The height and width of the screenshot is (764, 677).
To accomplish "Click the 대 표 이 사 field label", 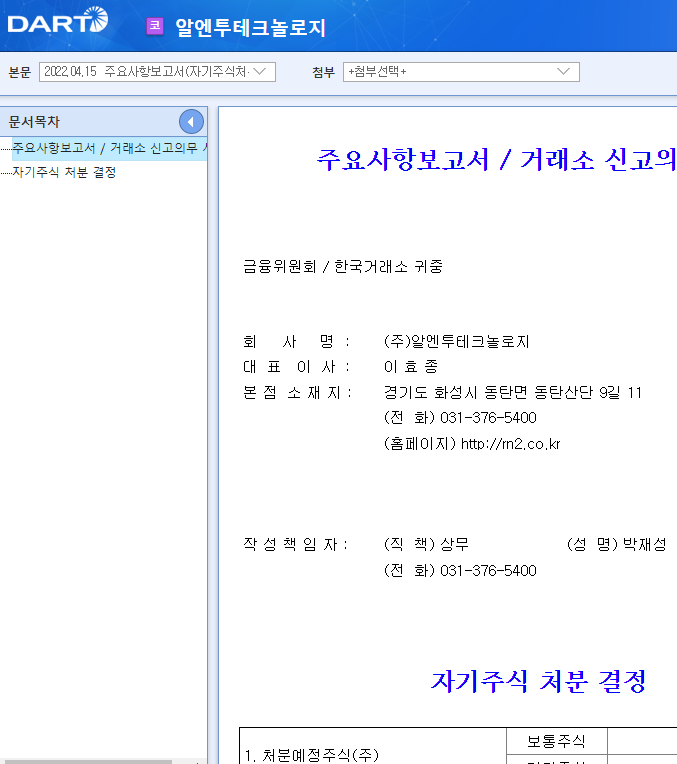I will (295, 366).
